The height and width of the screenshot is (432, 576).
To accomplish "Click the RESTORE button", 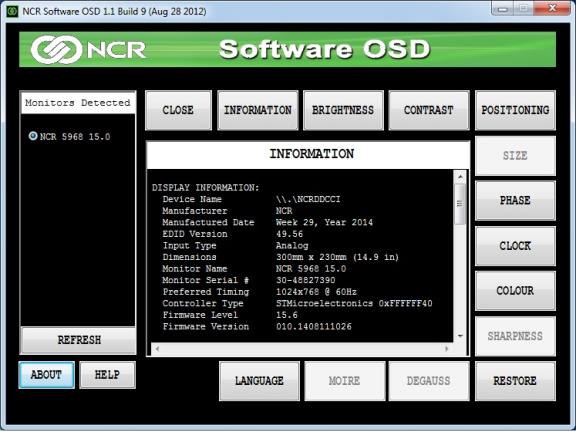I will (x=515, y=381).
